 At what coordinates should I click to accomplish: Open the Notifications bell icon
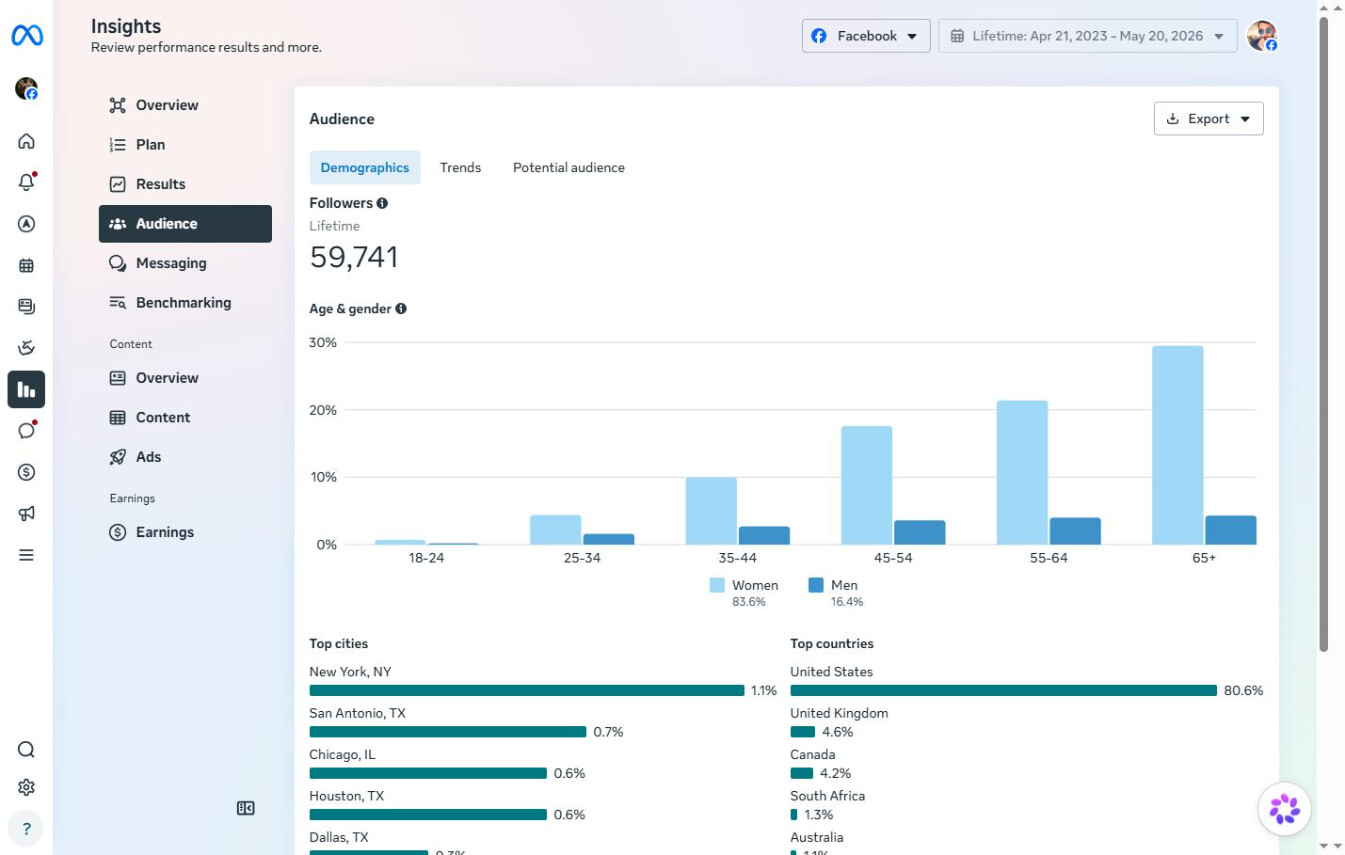click(x=27, y=182)
